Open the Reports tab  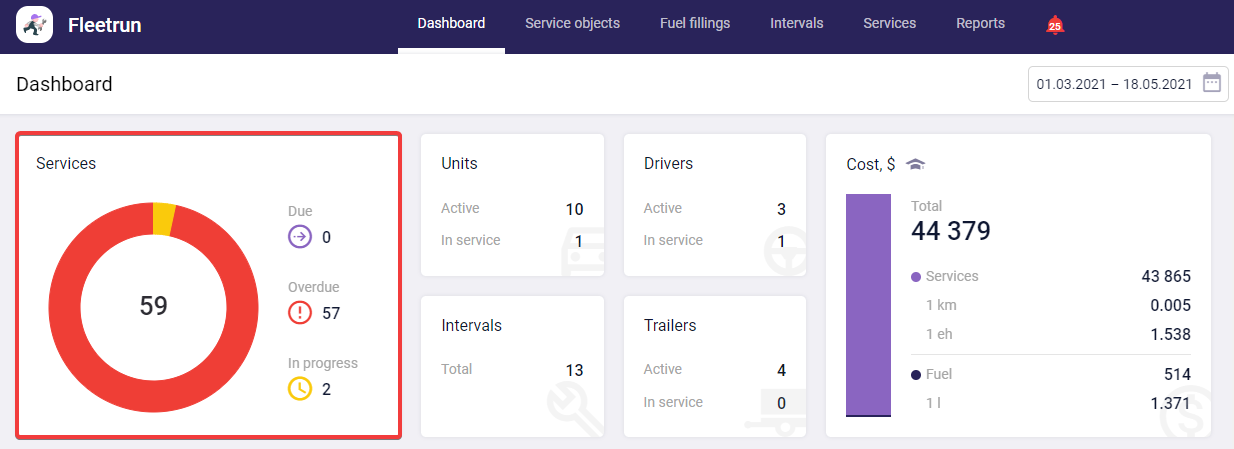pyautogui.click(x=980, y=23)
